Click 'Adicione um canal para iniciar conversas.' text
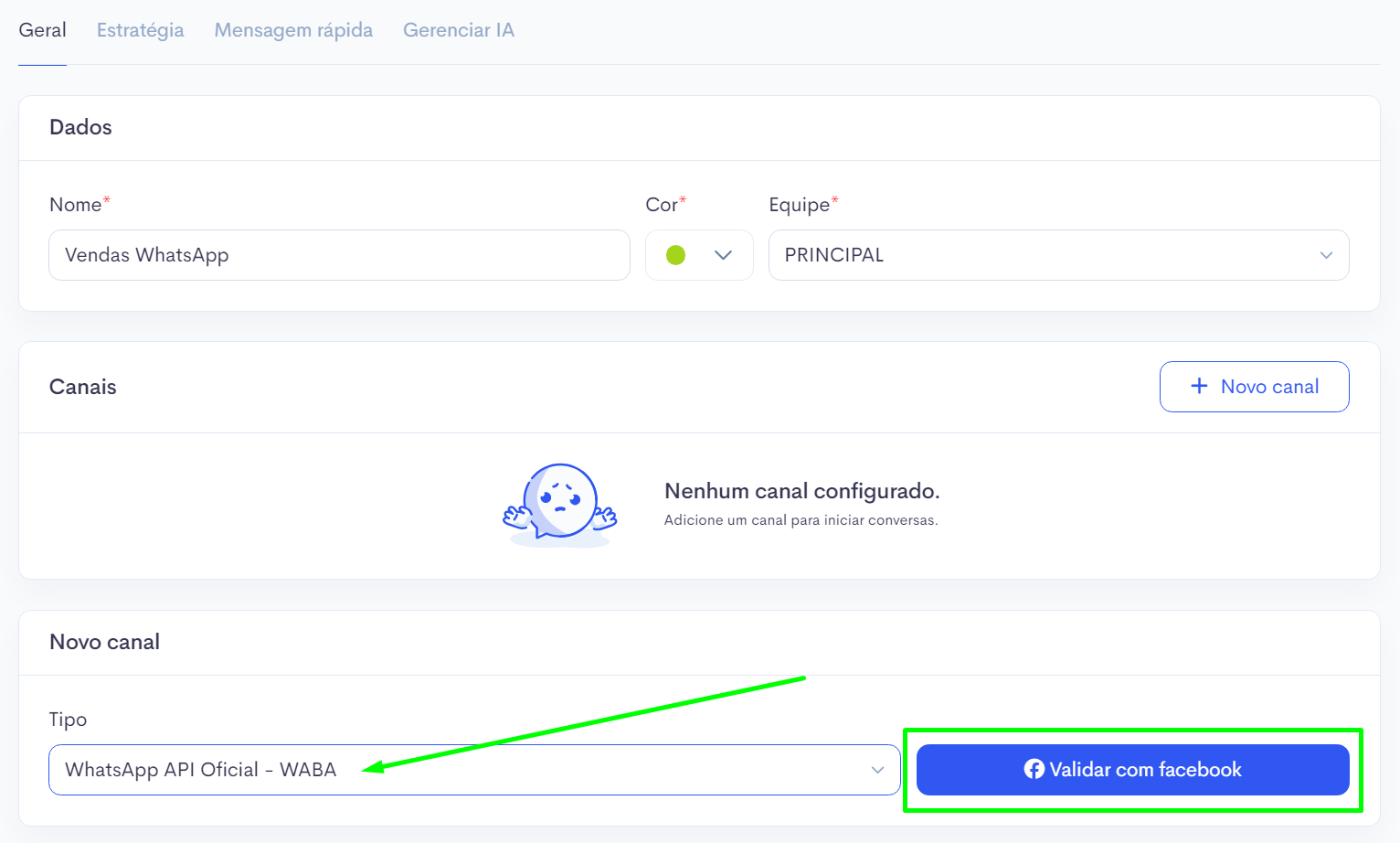Image resolution: width=1400 pixels, height=843 pixels. 801,520
